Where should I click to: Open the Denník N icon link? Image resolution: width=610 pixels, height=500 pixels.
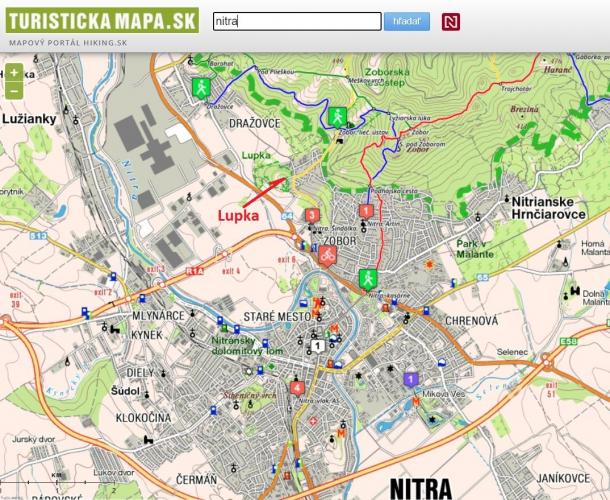[x=451, y=21]
